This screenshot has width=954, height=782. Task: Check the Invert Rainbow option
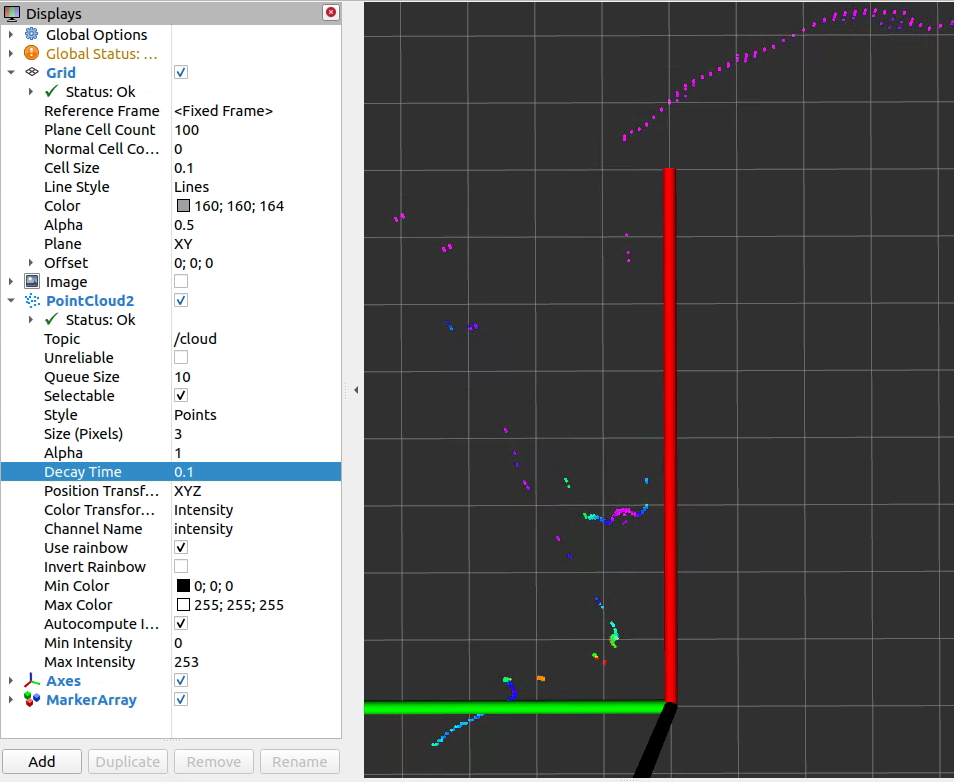click(181, 567)
